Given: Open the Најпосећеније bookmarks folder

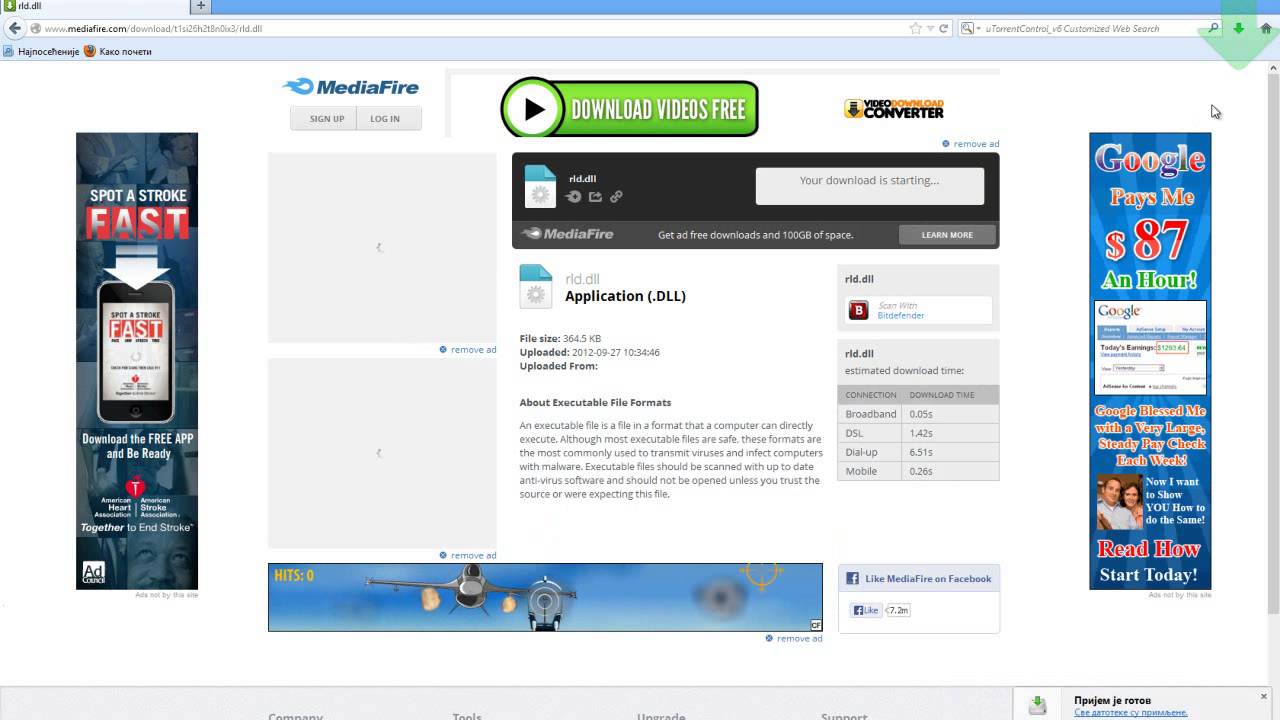Looking at the screenshot, I should pos(41,51).
